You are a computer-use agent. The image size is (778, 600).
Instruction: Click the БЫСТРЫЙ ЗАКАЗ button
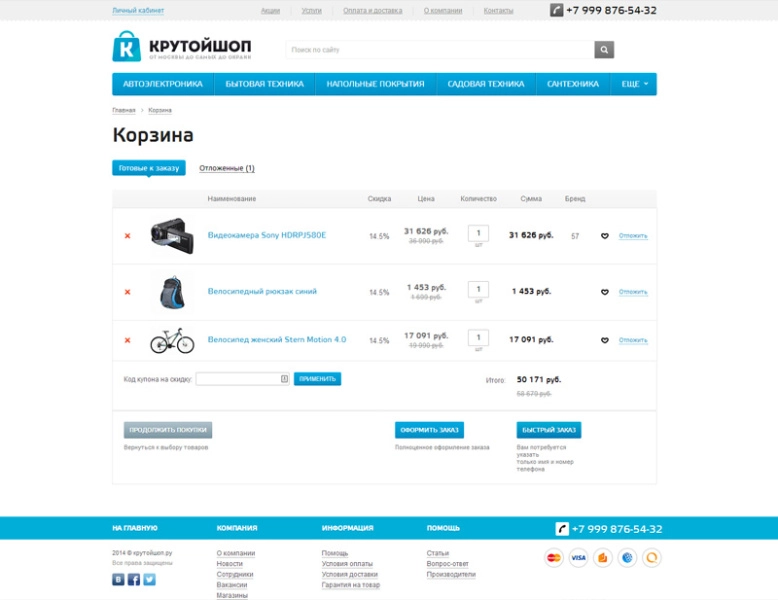pos(549,430)
